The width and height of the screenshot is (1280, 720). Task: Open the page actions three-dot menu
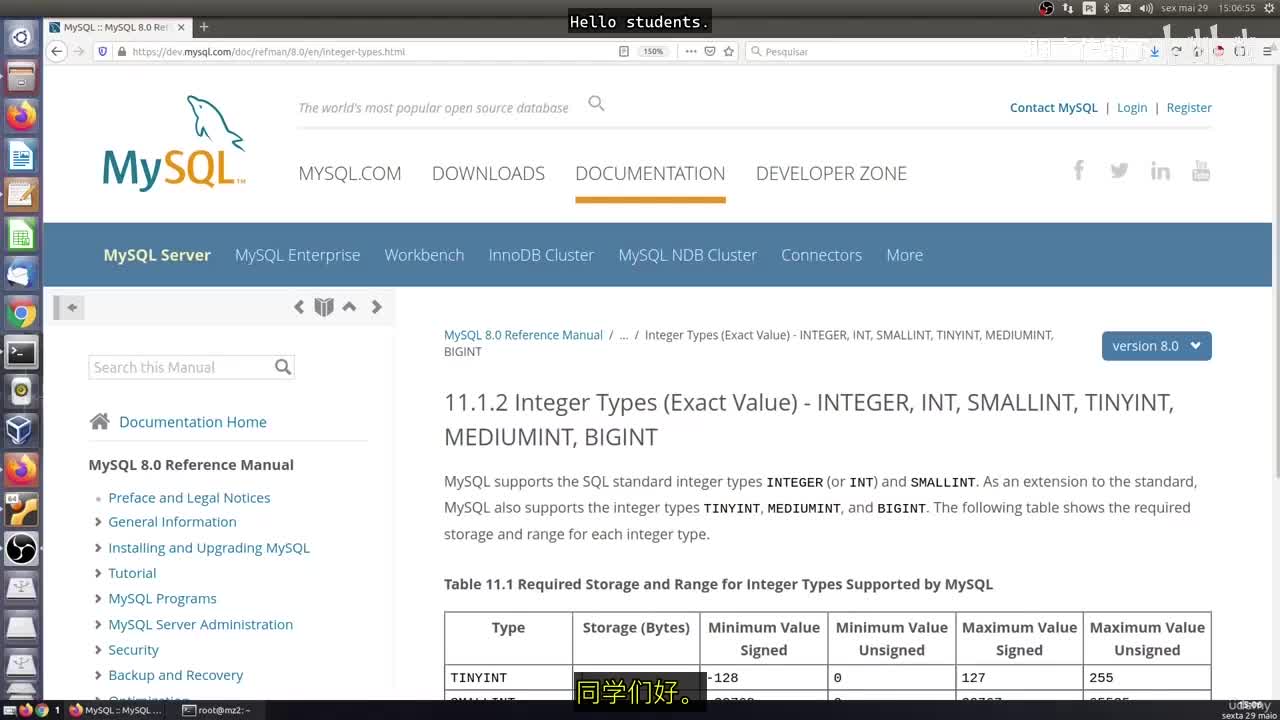pos(691,51)
